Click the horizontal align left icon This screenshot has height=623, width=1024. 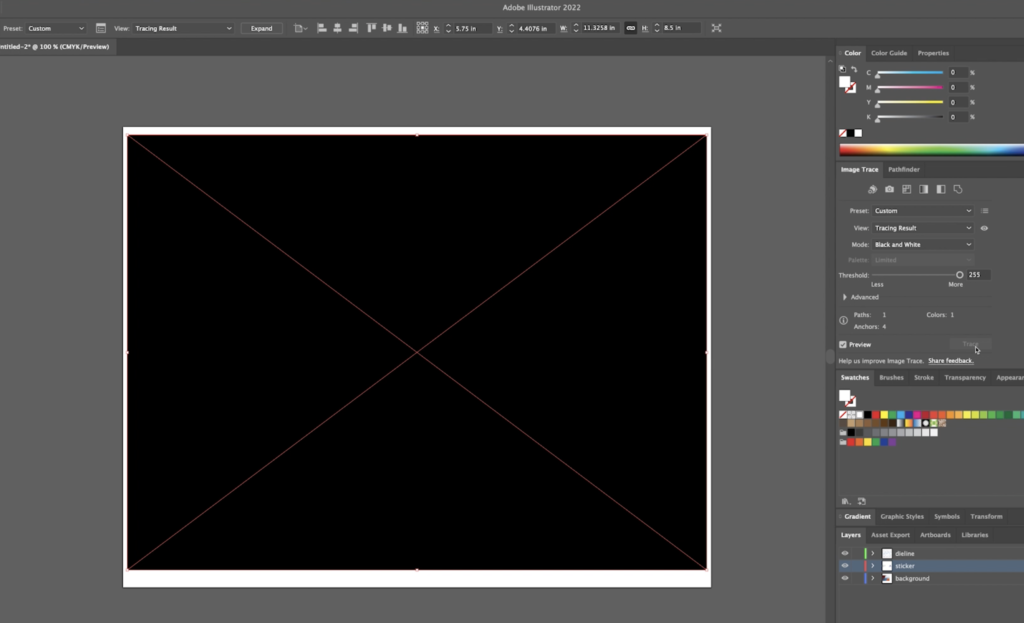tap(322, 28)
